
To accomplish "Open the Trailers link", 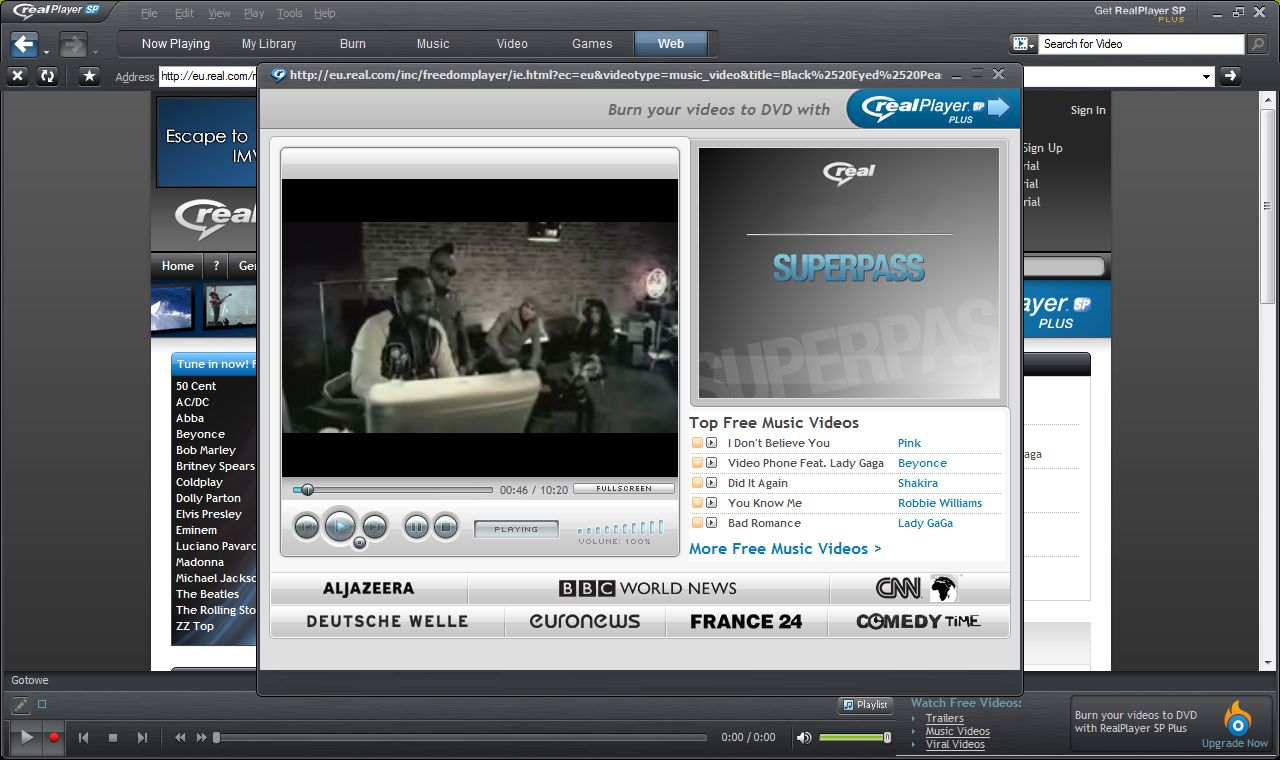I will coord(944,718).
